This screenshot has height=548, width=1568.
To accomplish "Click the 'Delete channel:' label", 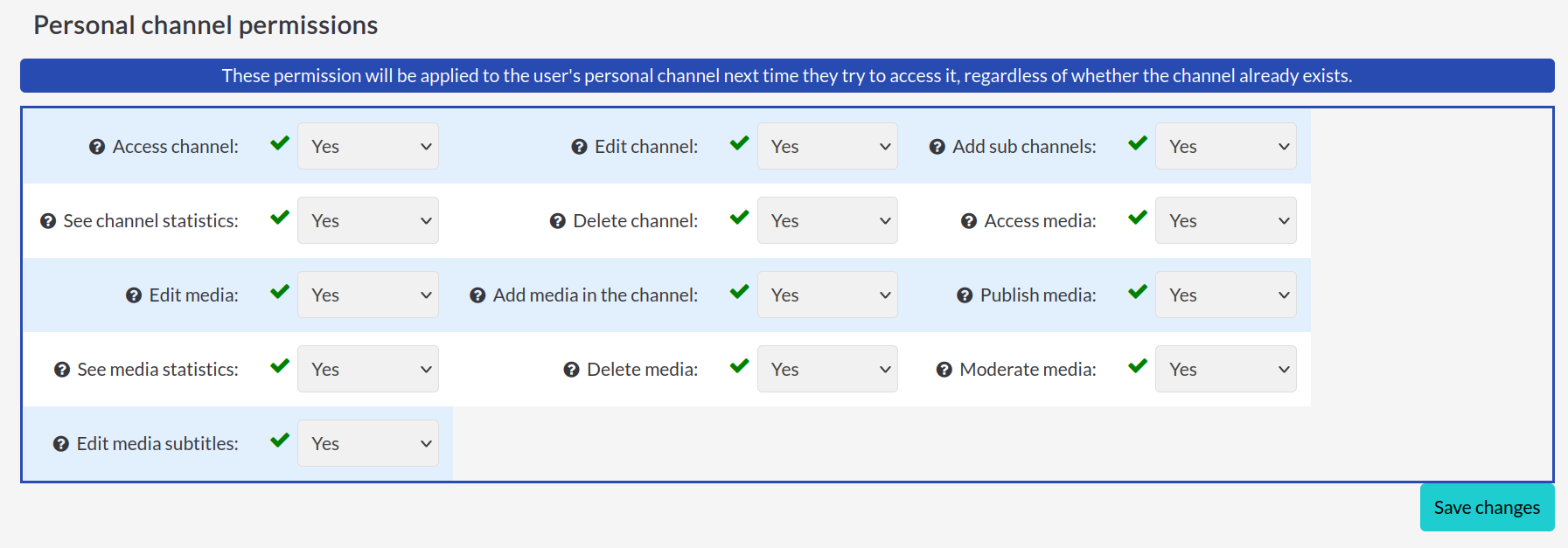I will click(x=636, y=221).
